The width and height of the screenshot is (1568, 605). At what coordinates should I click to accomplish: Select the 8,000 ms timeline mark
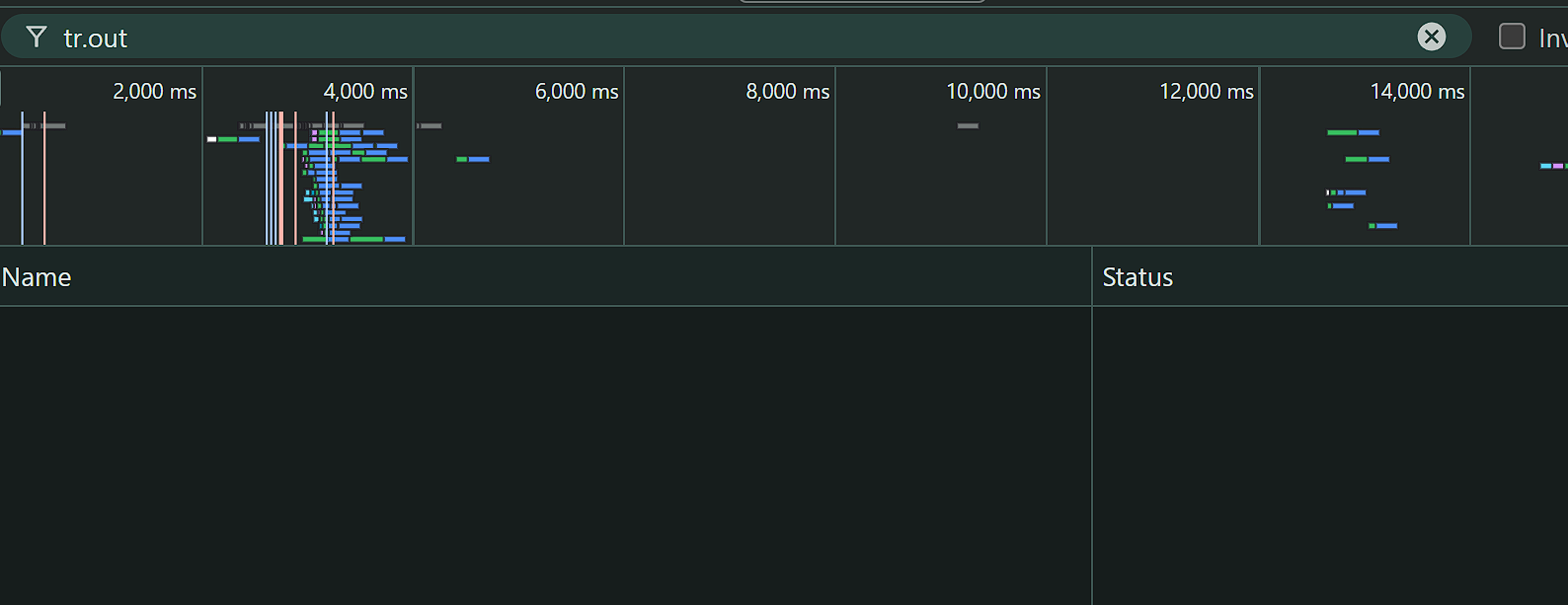787,92
